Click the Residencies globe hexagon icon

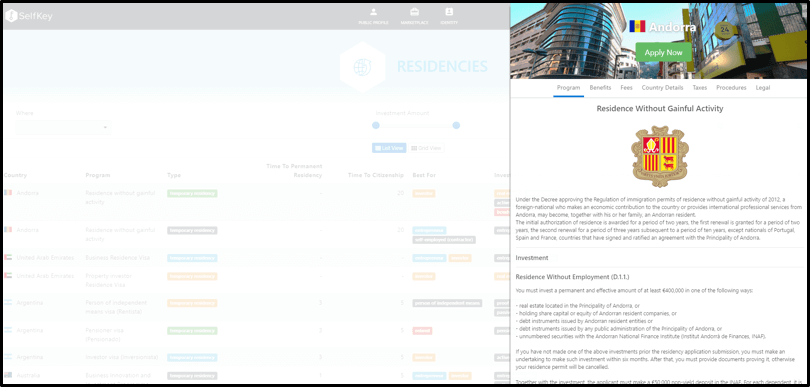pos(362,67)
